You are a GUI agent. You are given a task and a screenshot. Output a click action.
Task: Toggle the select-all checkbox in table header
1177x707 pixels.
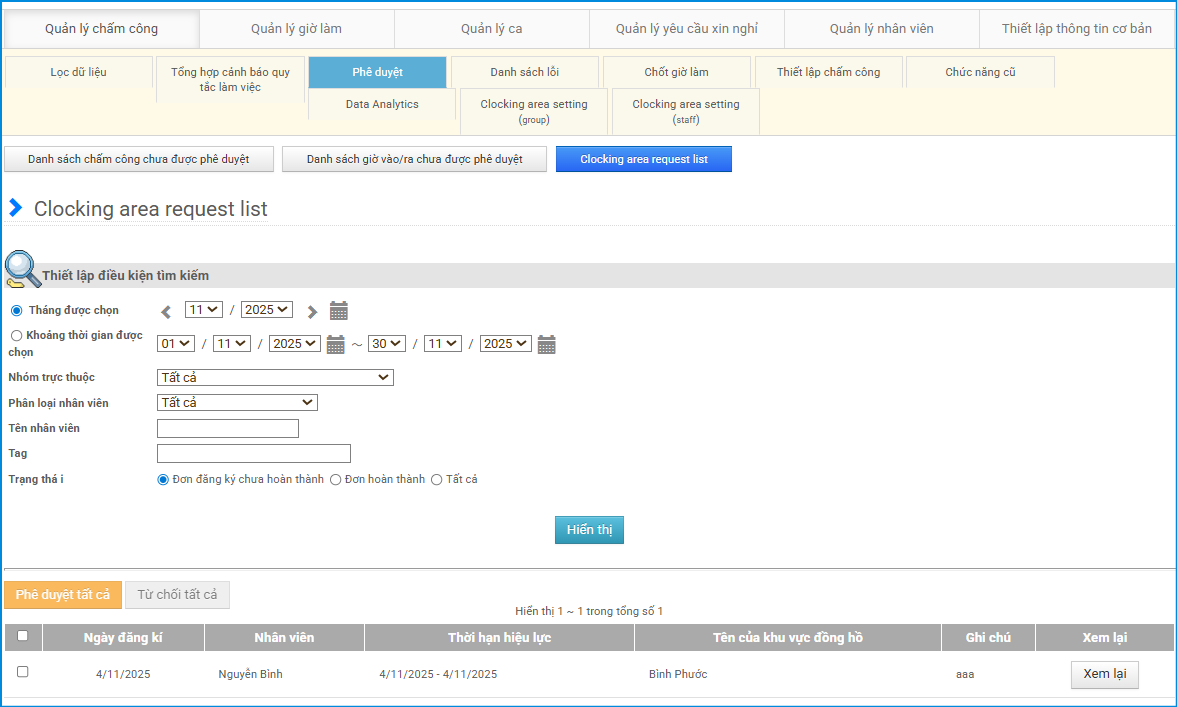(x=23, y=636)
